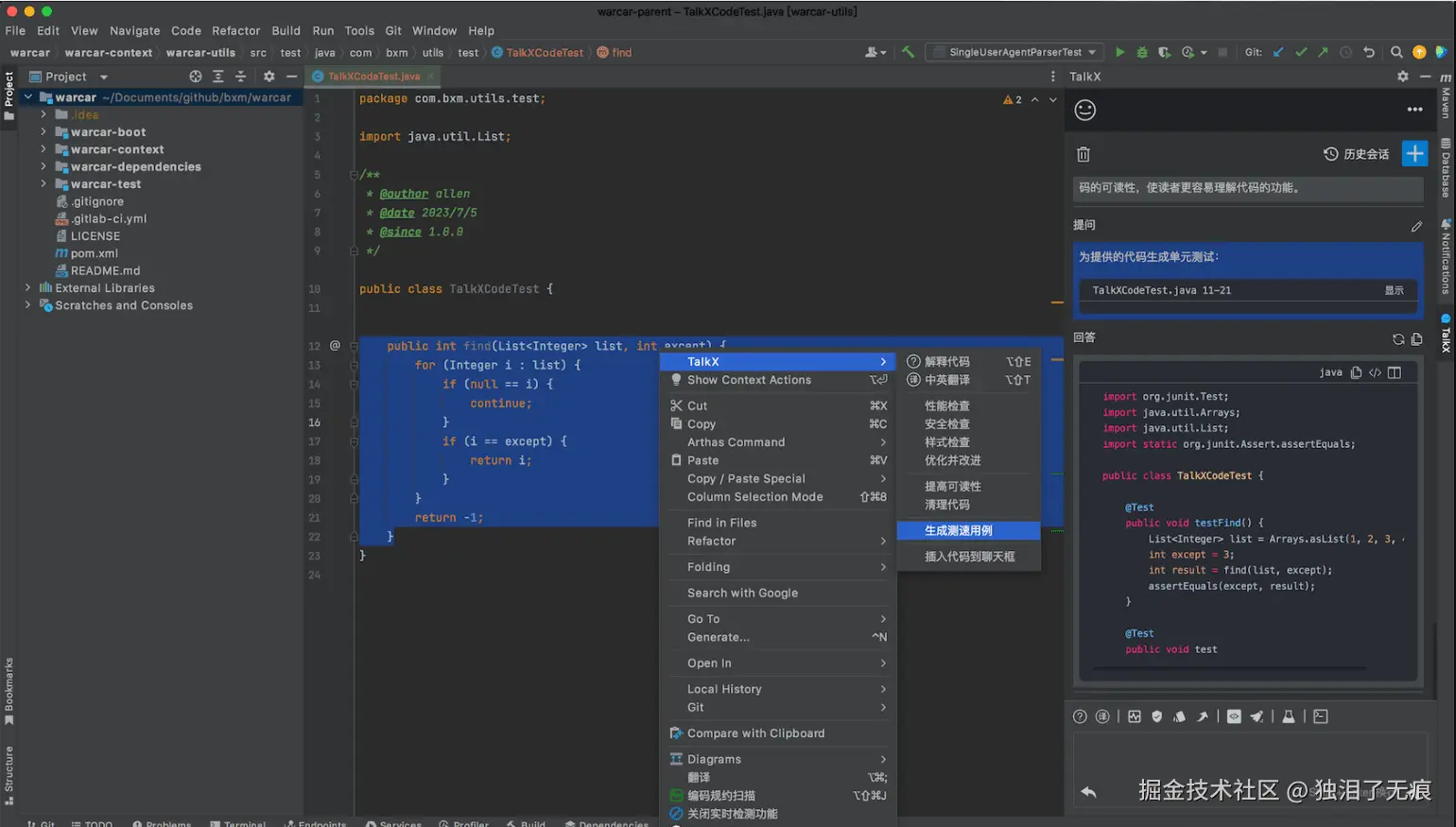Image resolution: width=1456 pixels, height=827 pixels.
Task: Click the Debug bug icon
Action: 1142,53
